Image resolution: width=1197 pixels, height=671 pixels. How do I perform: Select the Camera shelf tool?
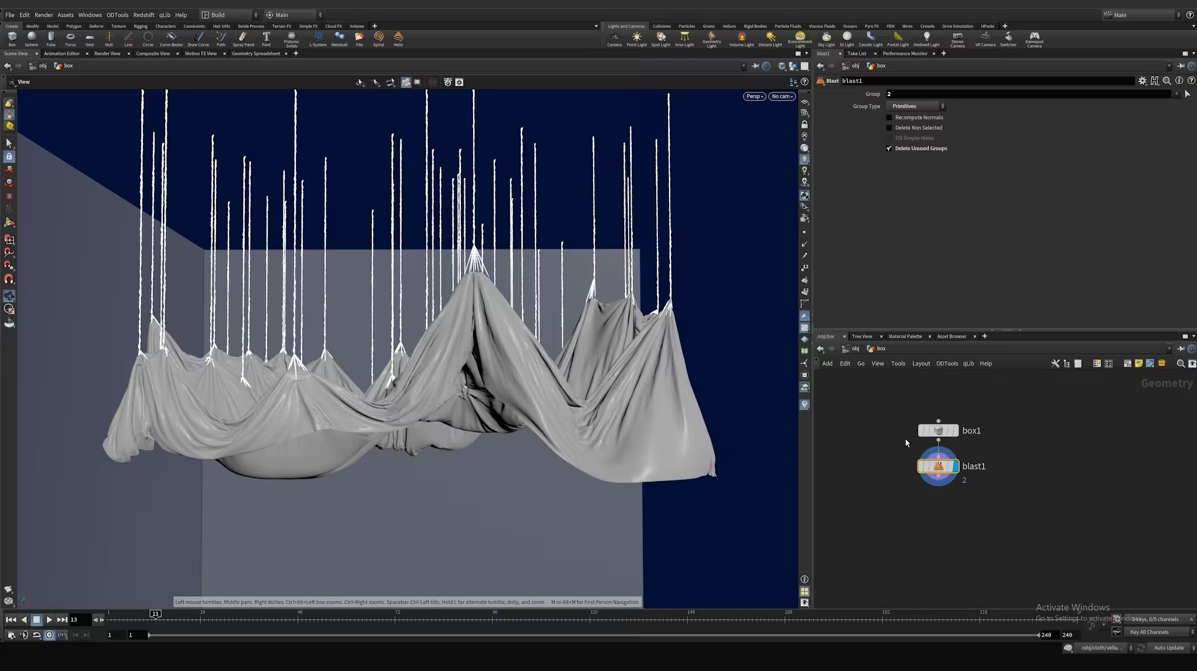pyautogui.click(x=614, y=39)
